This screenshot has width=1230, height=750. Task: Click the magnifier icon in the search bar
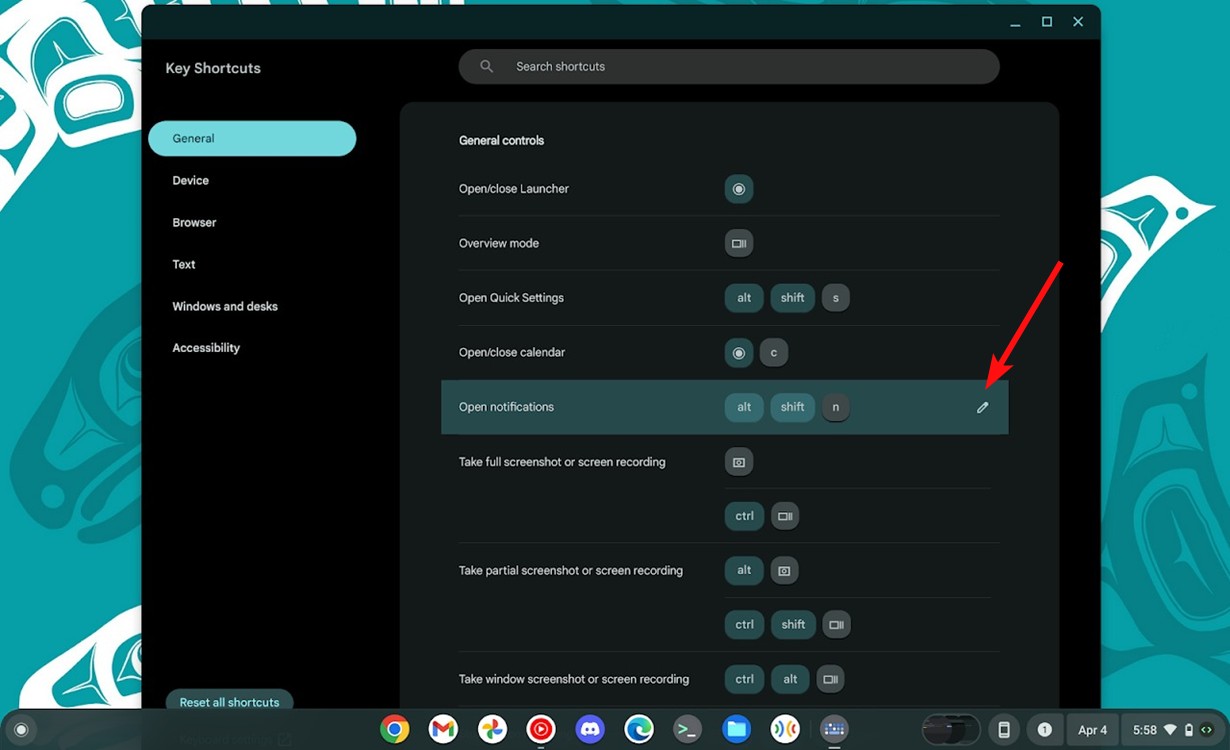point(486,66)
